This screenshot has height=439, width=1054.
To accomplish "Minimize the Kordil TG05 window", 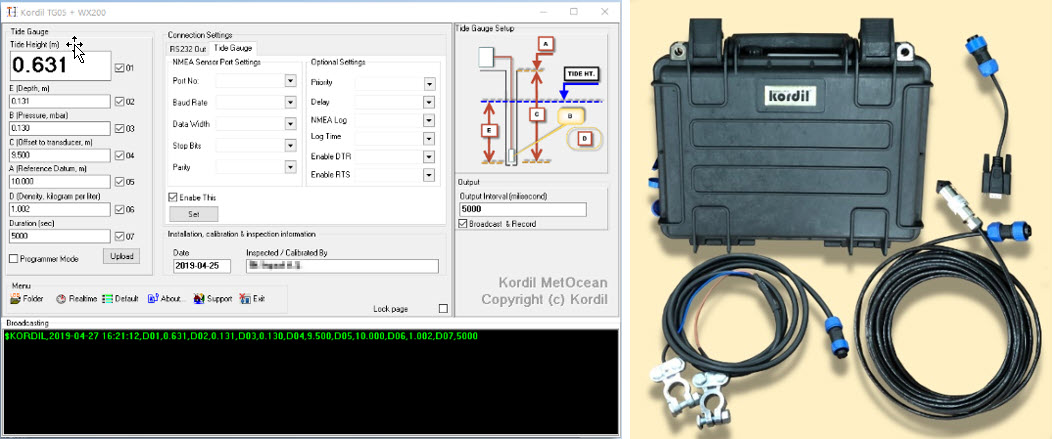I will (x=542, y=12).
